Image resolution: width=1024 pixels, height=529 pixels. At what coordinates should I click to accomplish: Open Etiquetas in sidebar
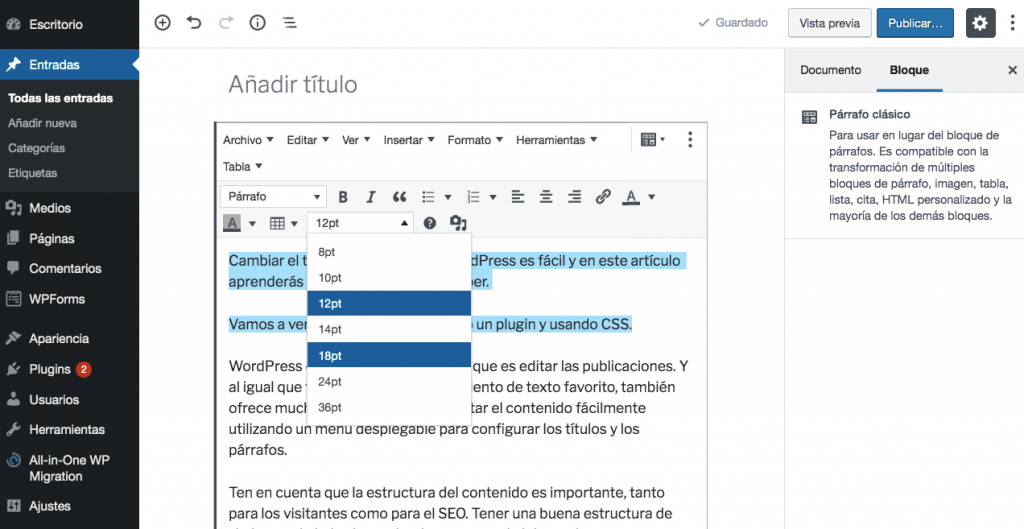(x=33, y=173)
